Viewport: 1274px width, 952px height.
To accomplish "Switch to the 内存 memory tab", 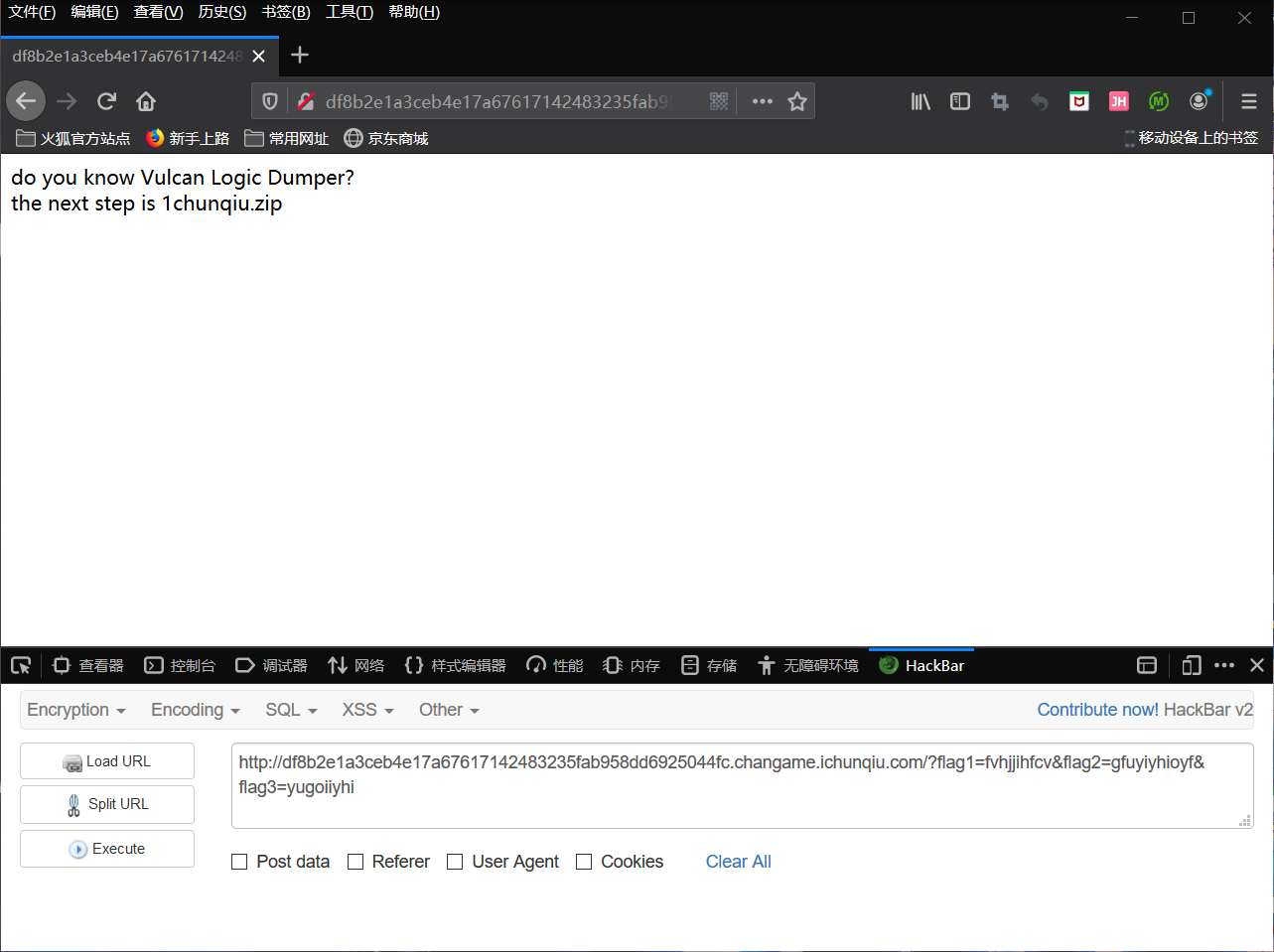I will point(632,665).
